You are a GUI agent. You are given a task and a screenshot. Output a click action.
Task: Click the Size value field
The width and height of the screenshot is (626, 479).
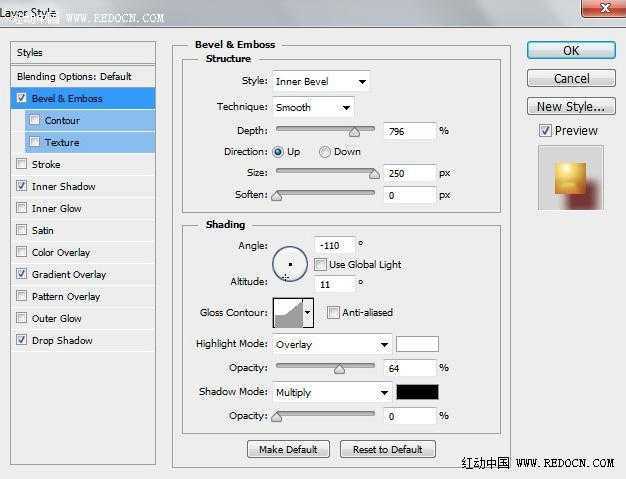click(x=410, y=173)
